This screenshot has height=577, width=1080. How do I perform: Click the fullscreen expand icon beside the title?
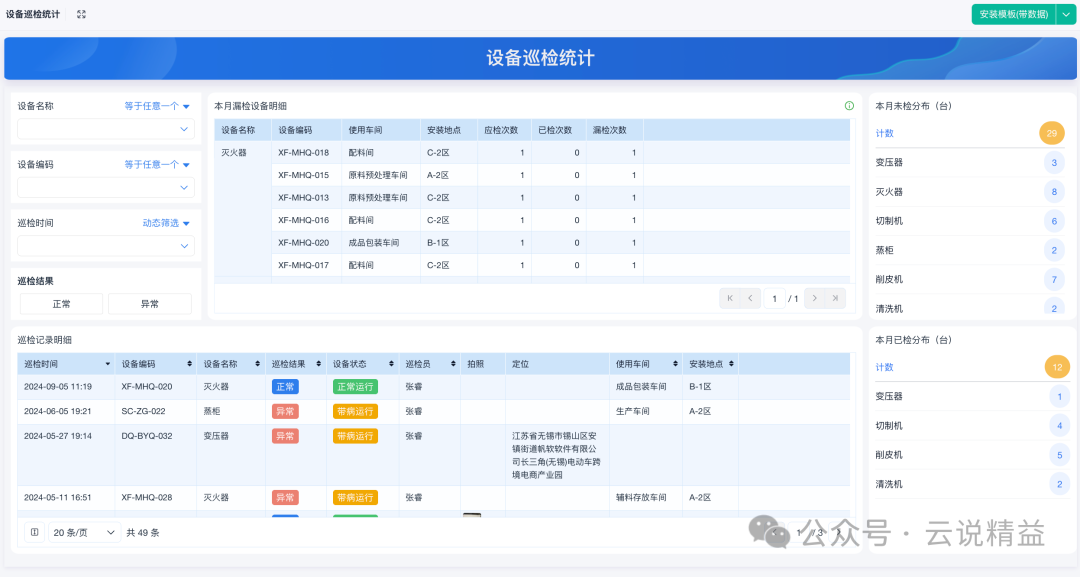(x=81, y=14)
